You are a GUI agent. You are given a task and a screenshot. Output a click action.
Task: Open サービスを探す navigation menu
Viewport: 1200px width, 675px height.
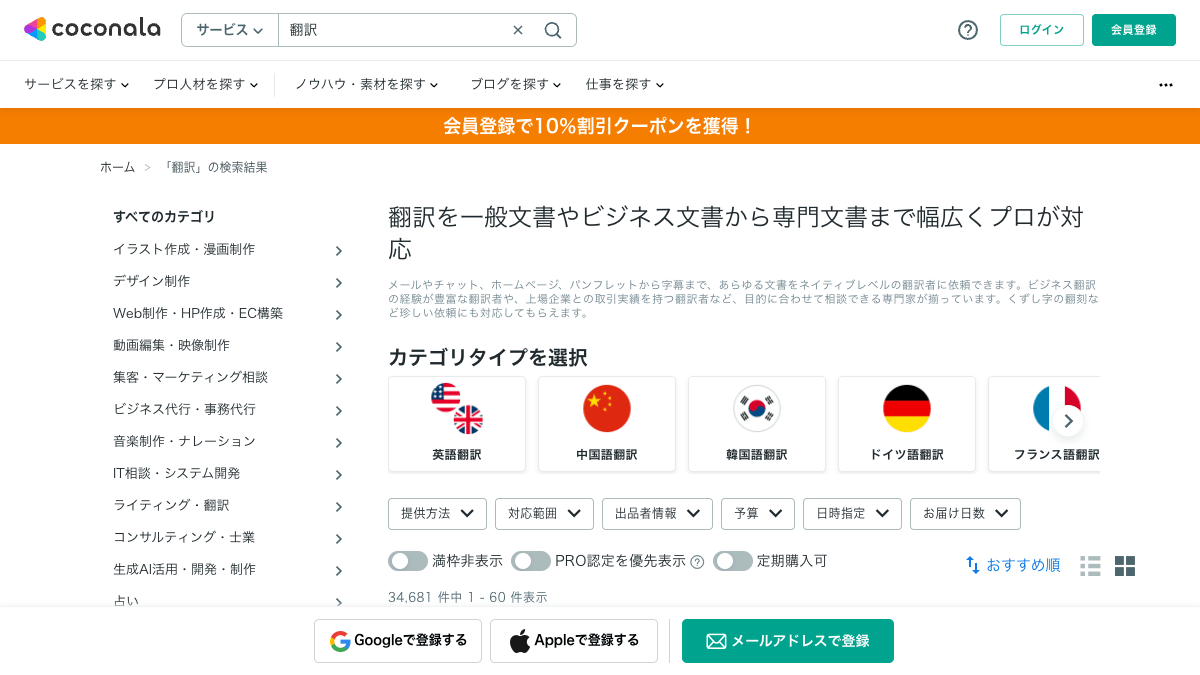click(x=77, y=84)
